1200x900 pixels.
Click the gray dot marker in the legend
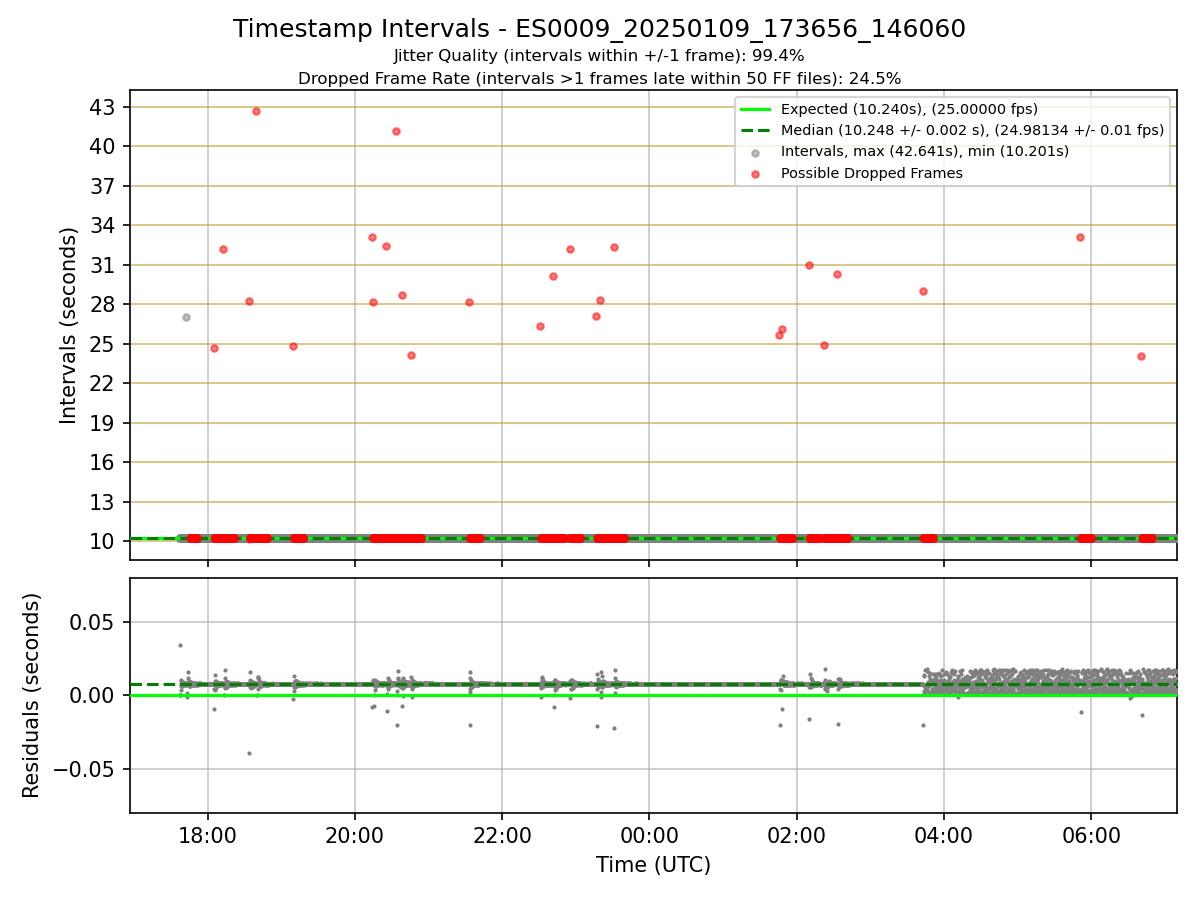click(x=755, y=152)
